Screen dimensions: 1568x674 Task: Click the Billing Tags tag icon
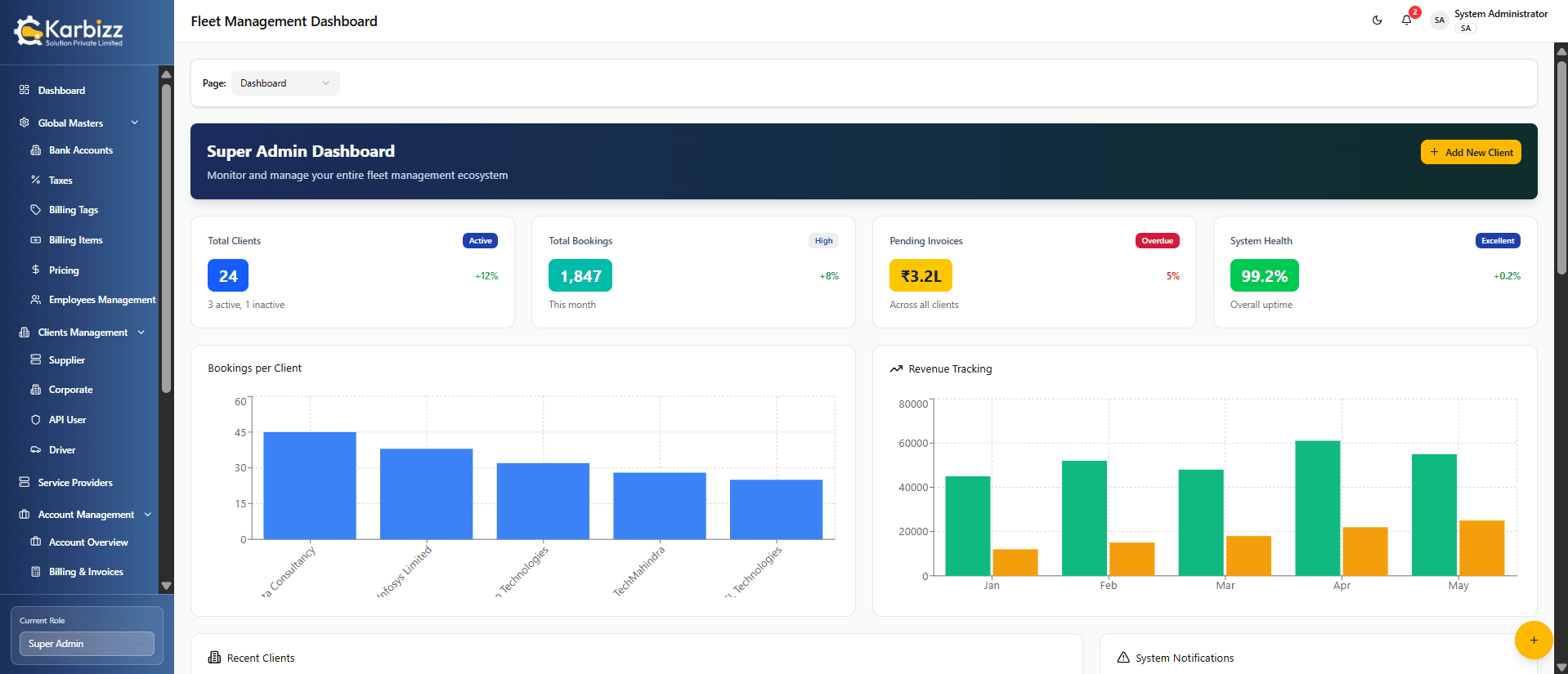click(x=35, y=210)
